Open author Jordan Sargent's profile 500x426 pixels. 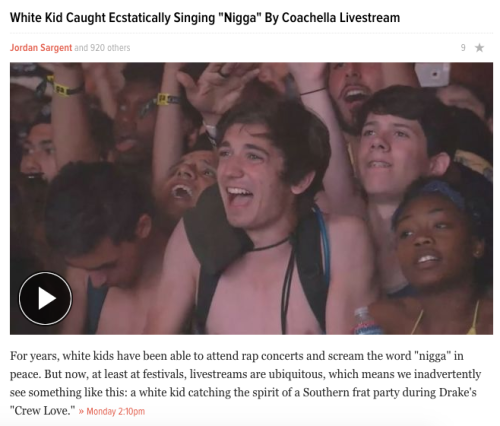coord(41,48)
